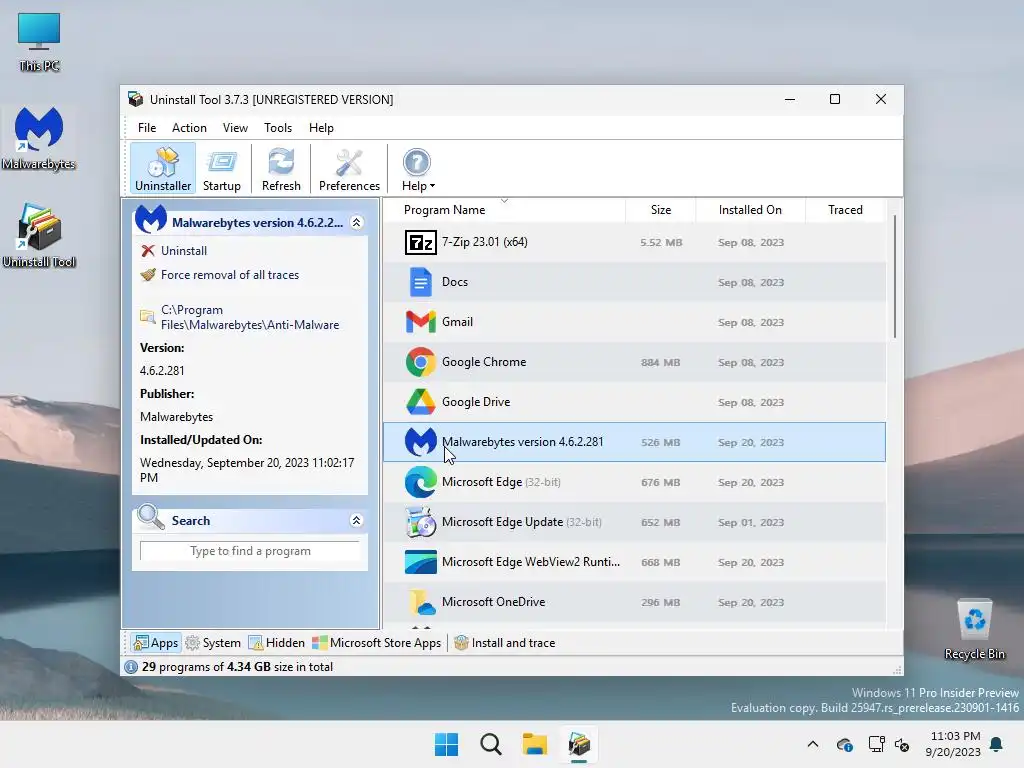
Task: Open the notification bell icon
Action: 997,744
